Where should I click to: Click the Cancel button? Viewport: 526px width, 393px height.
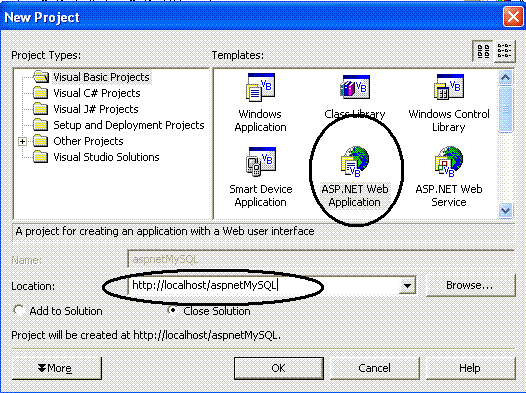375,368
